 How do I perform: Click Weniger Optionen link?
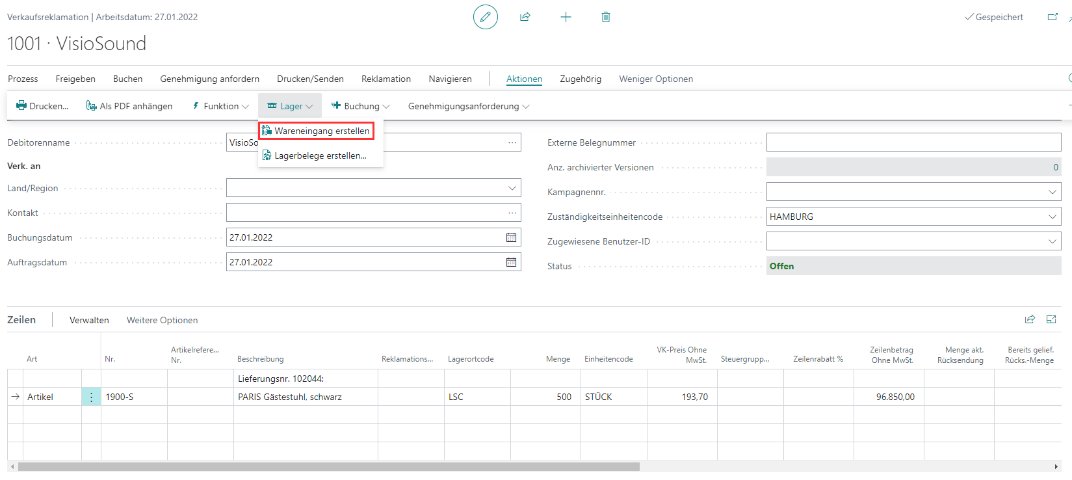tap(655, 79)
